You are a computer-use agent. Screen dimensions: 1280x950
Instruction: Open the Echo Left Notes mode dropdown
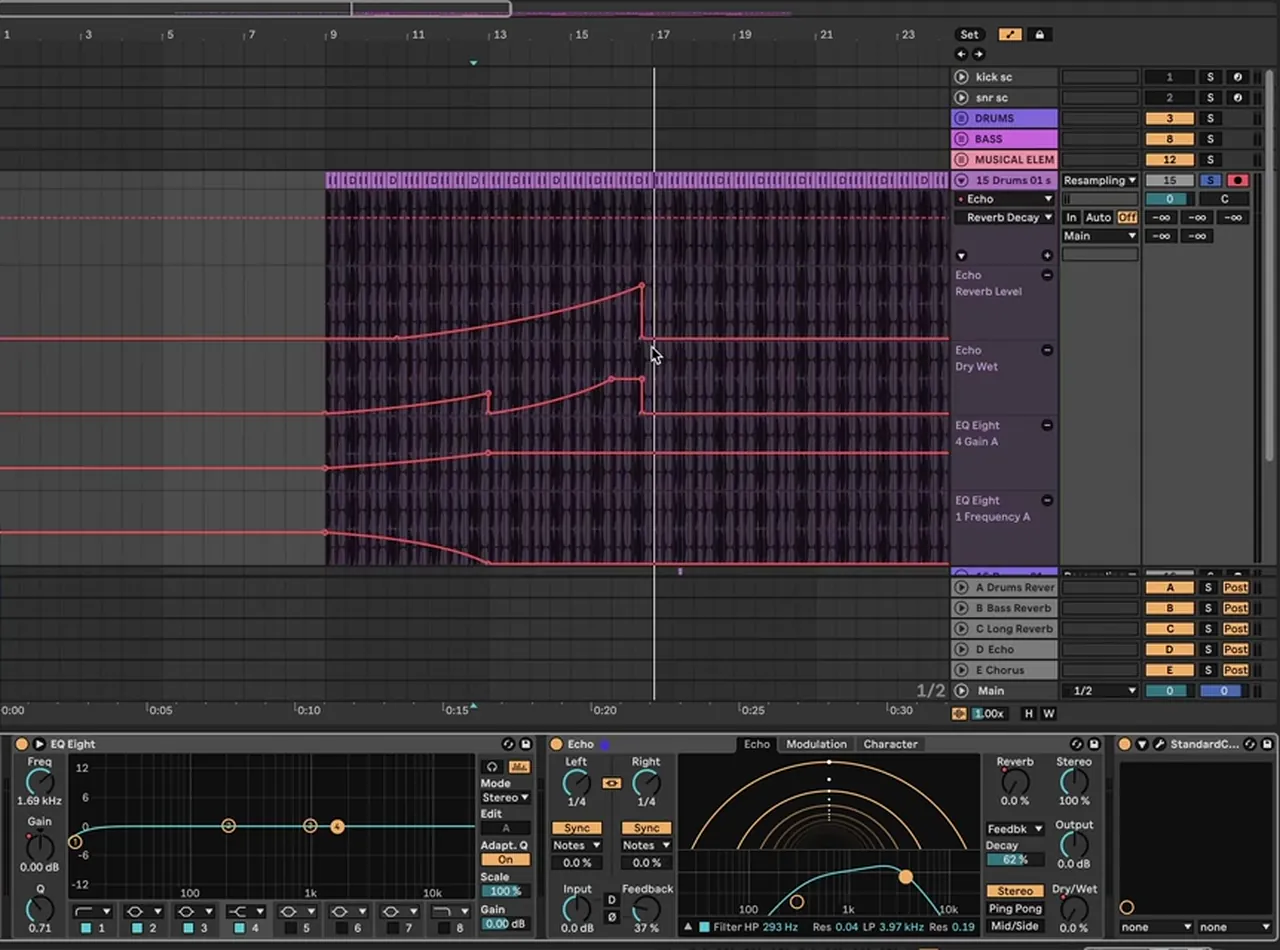coord(577,845)
